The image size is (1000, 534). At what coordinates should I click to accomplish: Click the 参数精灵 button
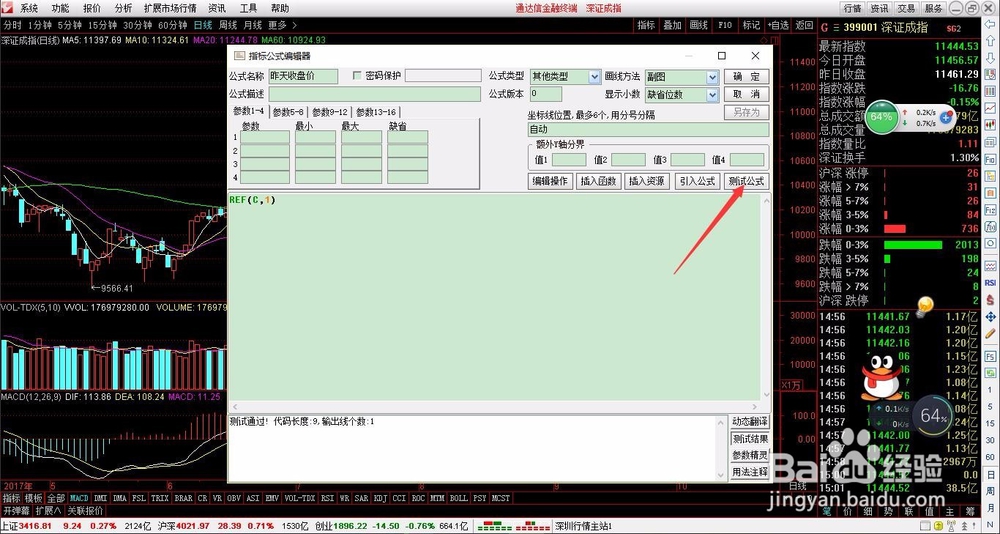click(750, 456)
